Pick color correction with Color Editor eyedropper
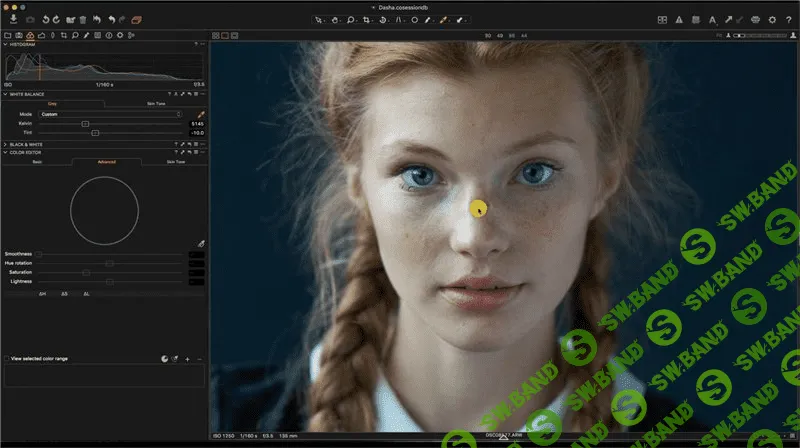 201,244
